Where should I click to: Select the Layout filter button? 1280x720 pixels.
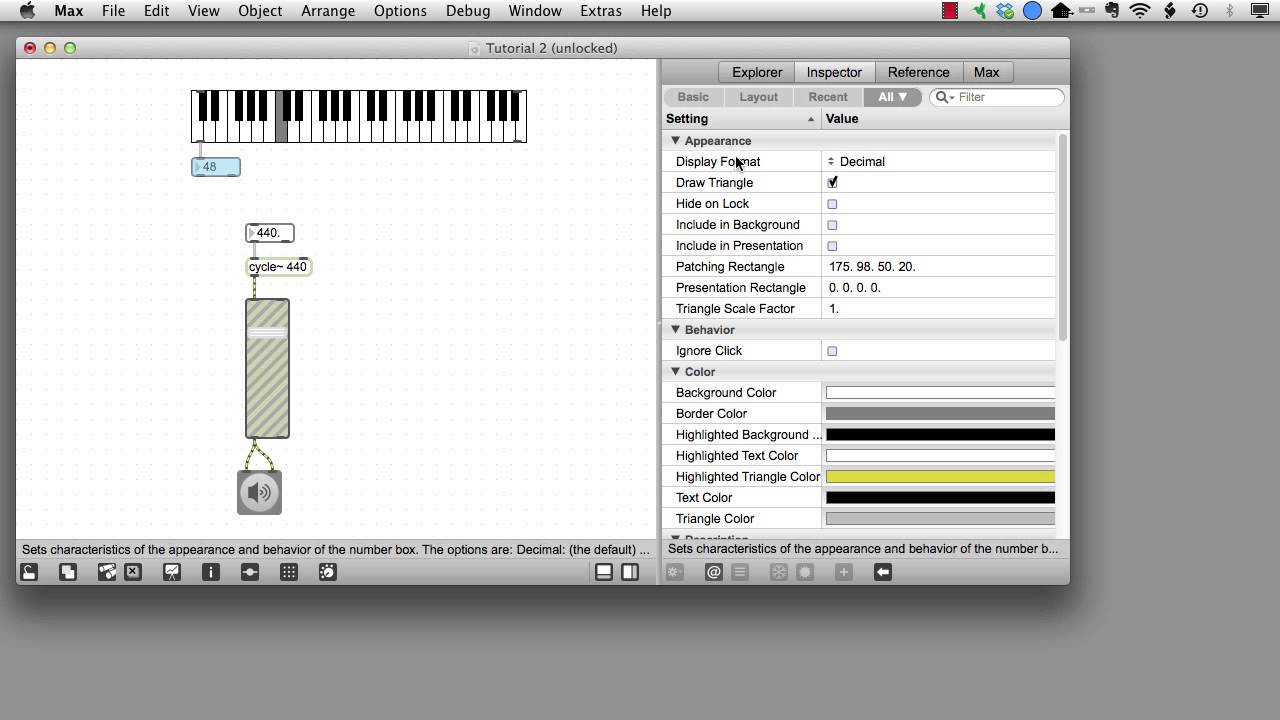(758, 97)
